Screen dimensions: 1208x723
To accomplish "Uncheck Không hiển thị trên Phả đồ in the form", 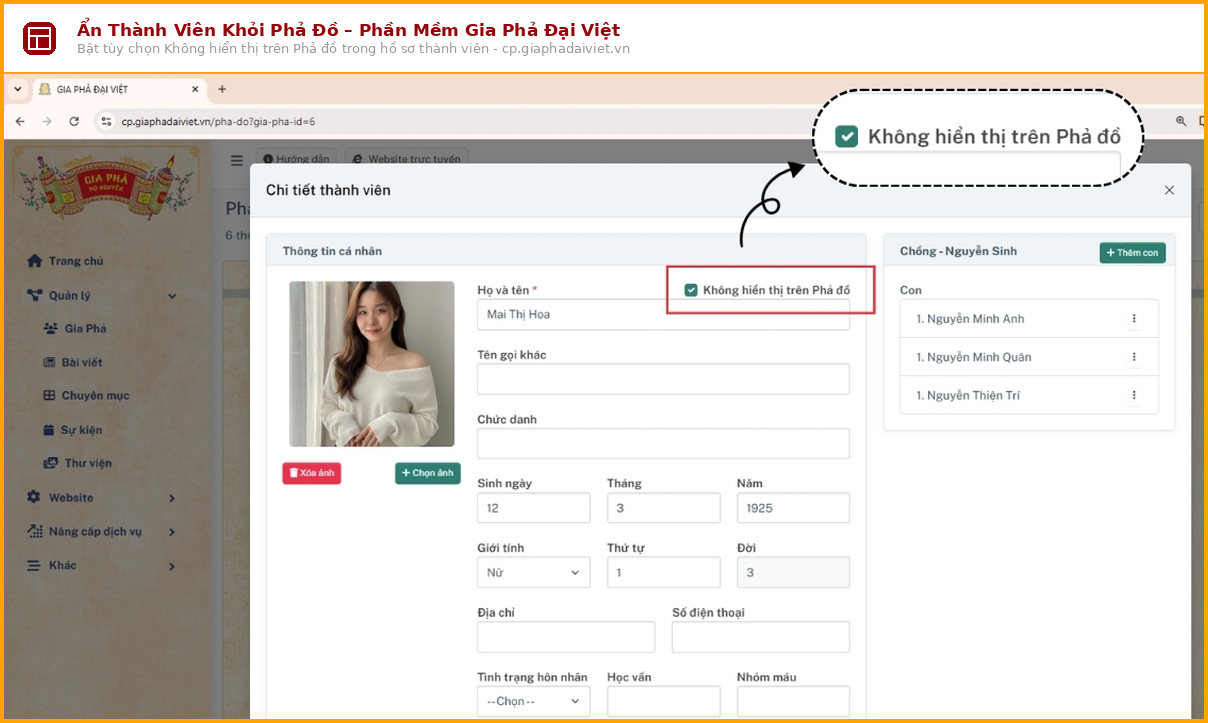I will point(691,290).
